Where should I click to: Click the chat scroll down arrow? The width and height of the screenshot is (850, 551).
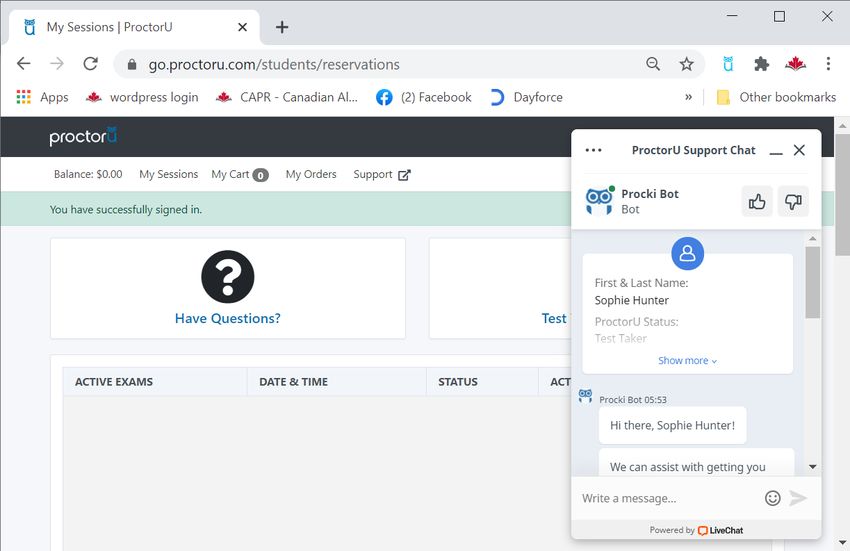(812, 466)
